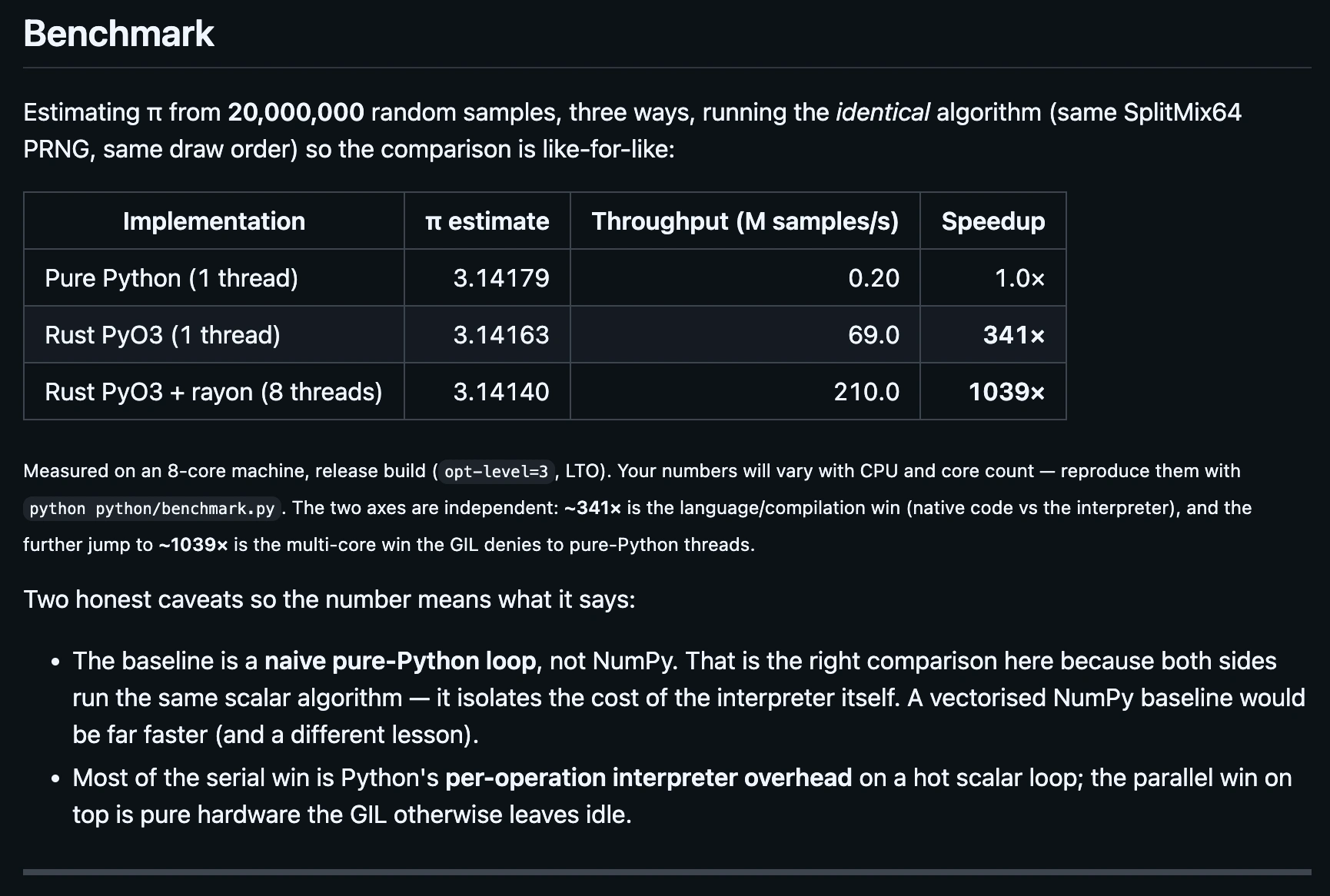Click the bold 'per-operation interpreter overhead' text
The image size is (1330, 896).
click(648, 778)
